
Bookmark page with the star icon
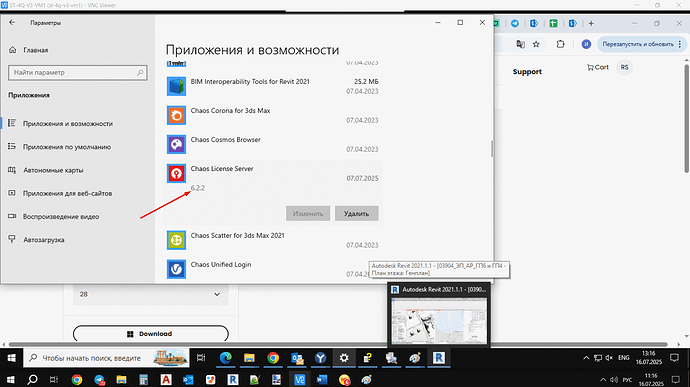(536, 44)
